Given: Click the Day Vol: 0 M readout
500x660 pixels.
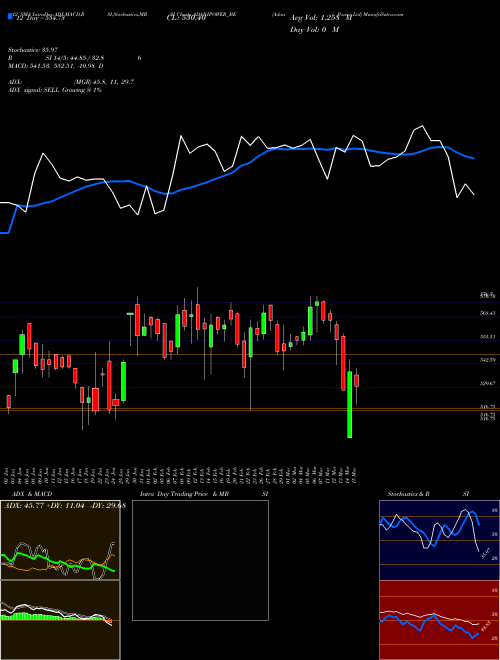Looking at the screenshot, I should coord(314,29).
